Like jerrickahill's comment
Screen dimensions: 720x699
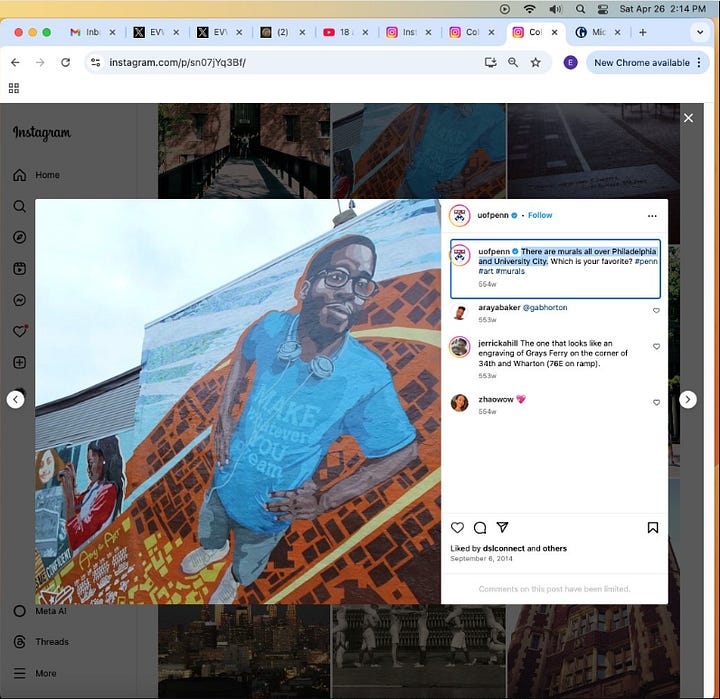click(656, 346)
